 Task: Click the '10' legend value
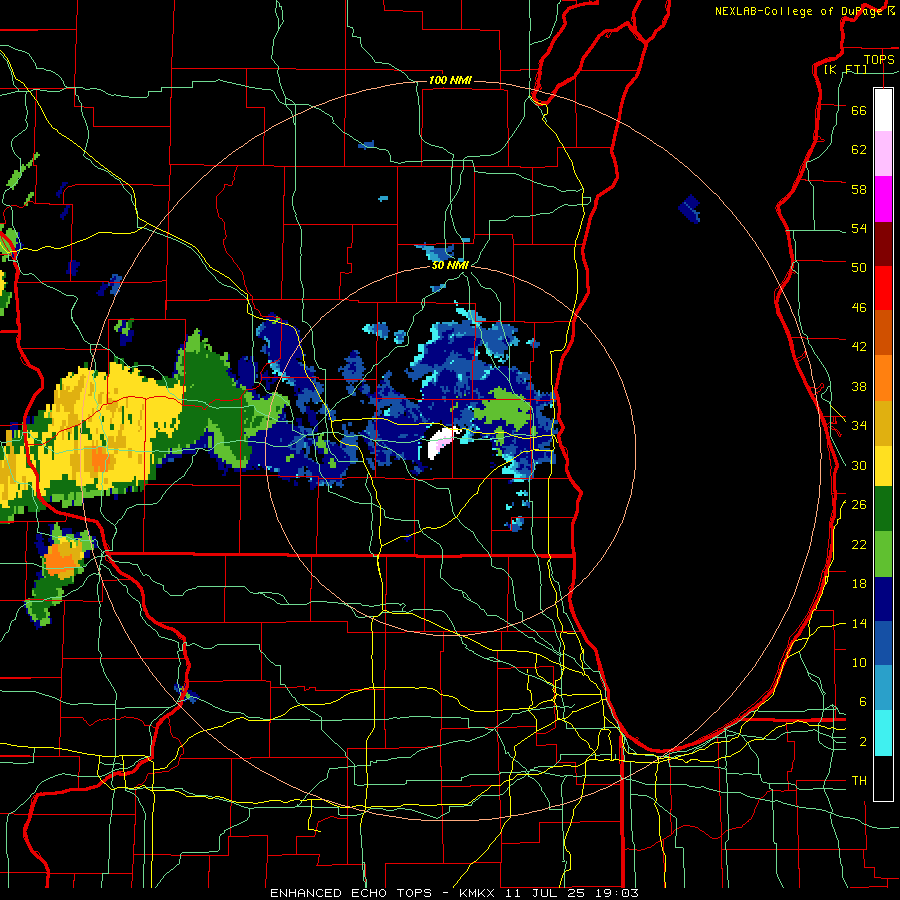tap(859, 662)
